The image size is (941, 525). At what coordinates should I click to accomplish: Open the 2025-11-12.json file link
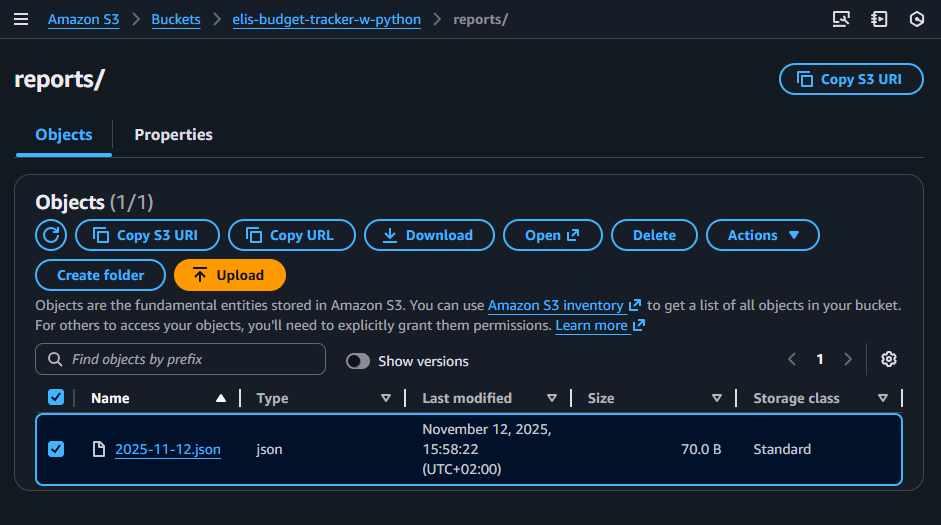[x=168, y=450]
